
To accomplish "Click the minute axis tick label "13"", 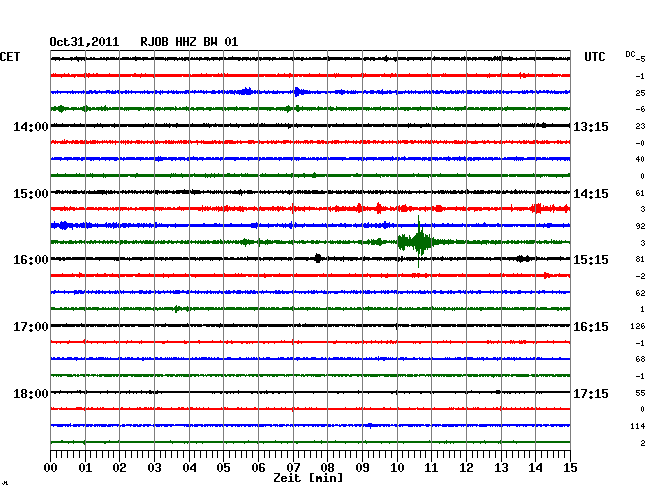I will click(x=501, y=467).
